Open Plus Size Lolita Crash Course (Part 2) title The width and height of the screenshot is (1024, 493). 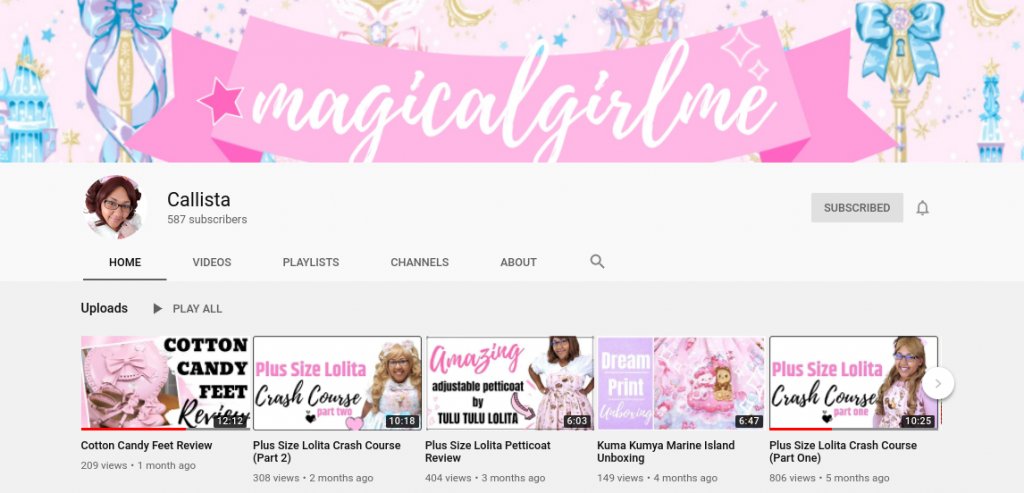tap(327, 452)
